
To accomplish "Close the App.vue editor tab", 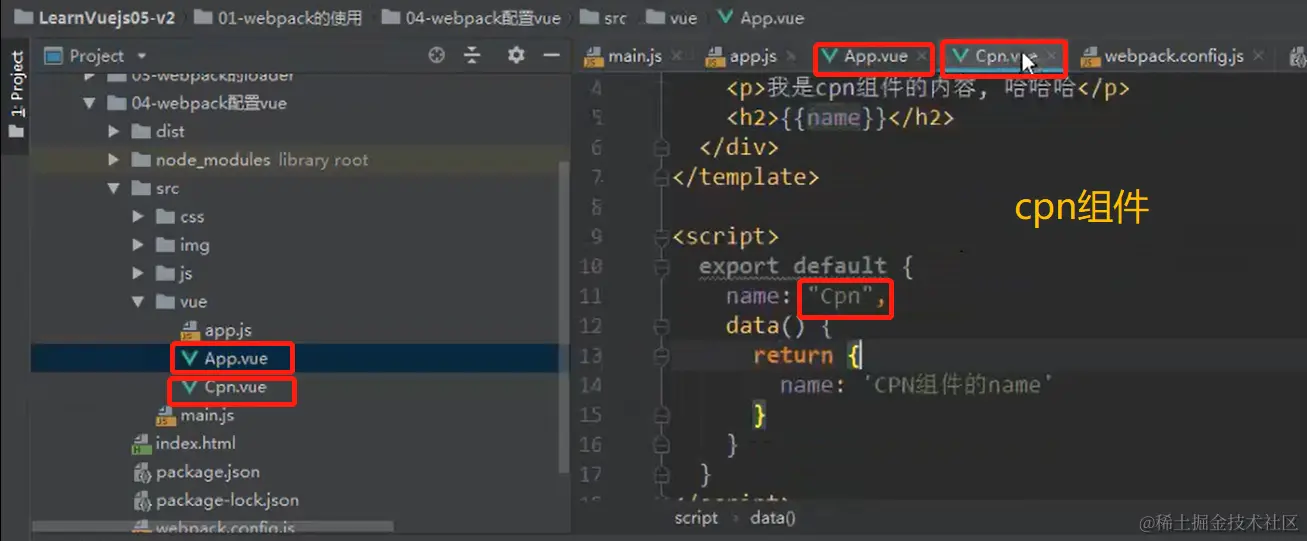I will [921, 57].
